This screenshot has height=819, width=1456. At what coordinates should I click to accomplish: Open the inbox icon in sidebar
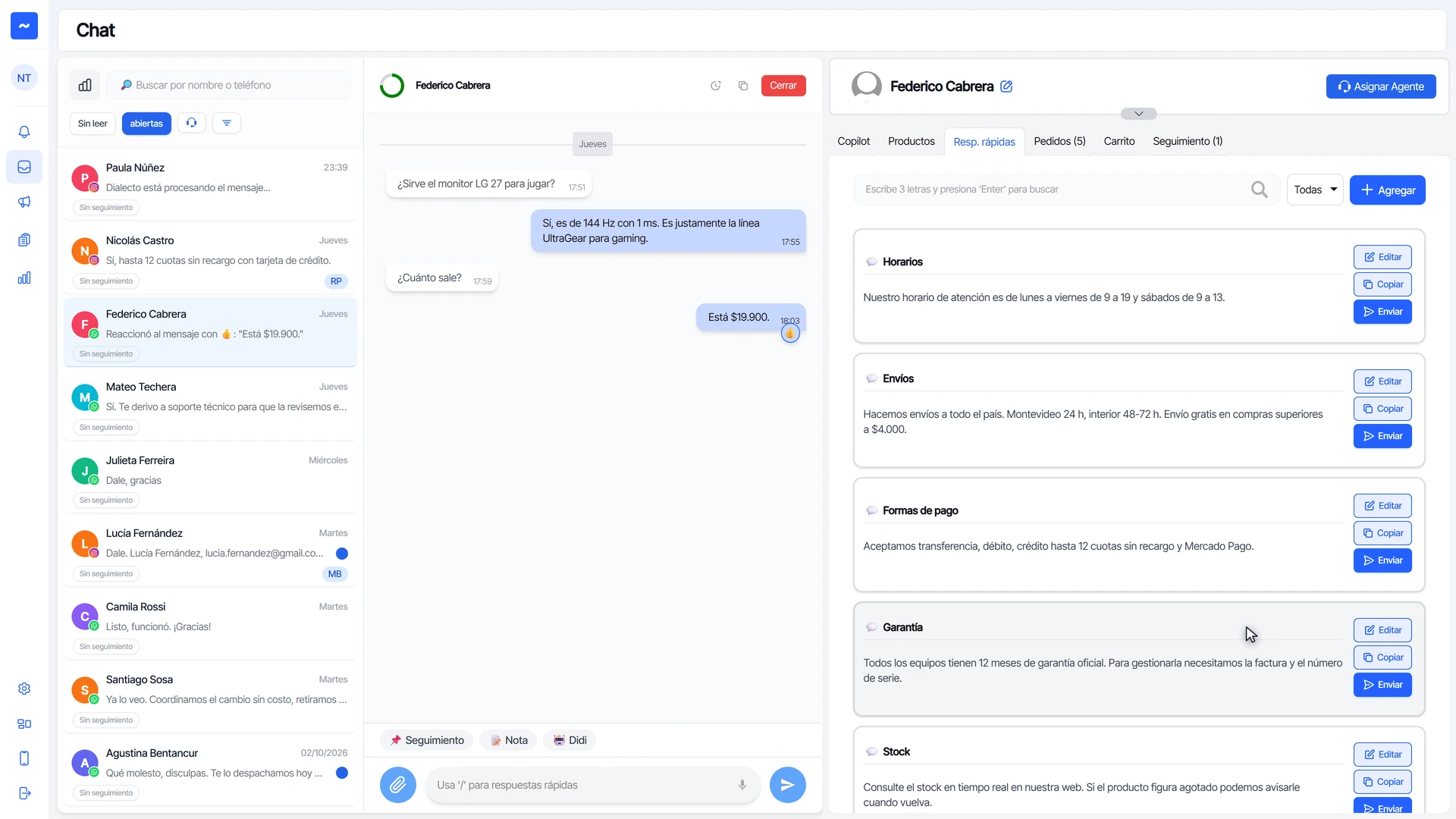[24, 167]
